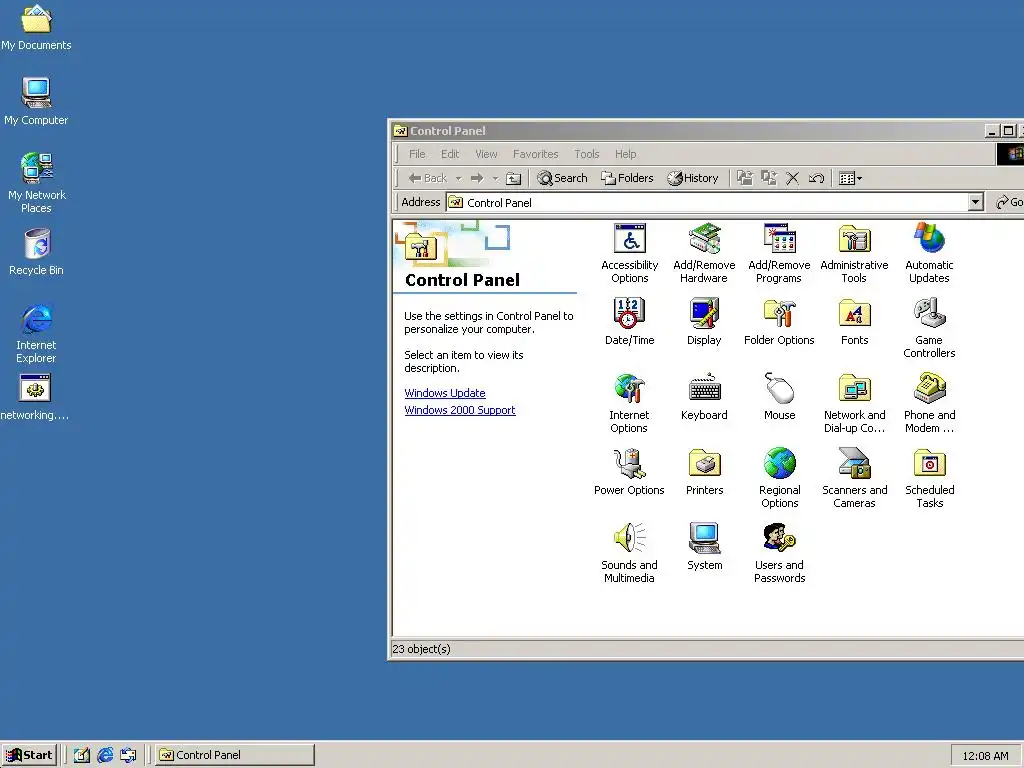
Task: Expand the Forward history dropdown arrow
Action: pos(495,178)
